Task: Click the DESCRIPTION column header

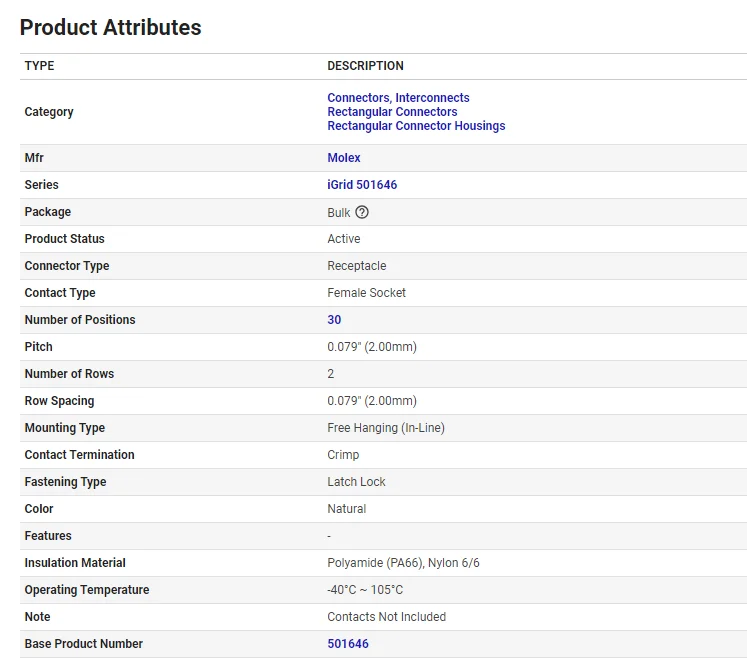Action: pos(365,66)
